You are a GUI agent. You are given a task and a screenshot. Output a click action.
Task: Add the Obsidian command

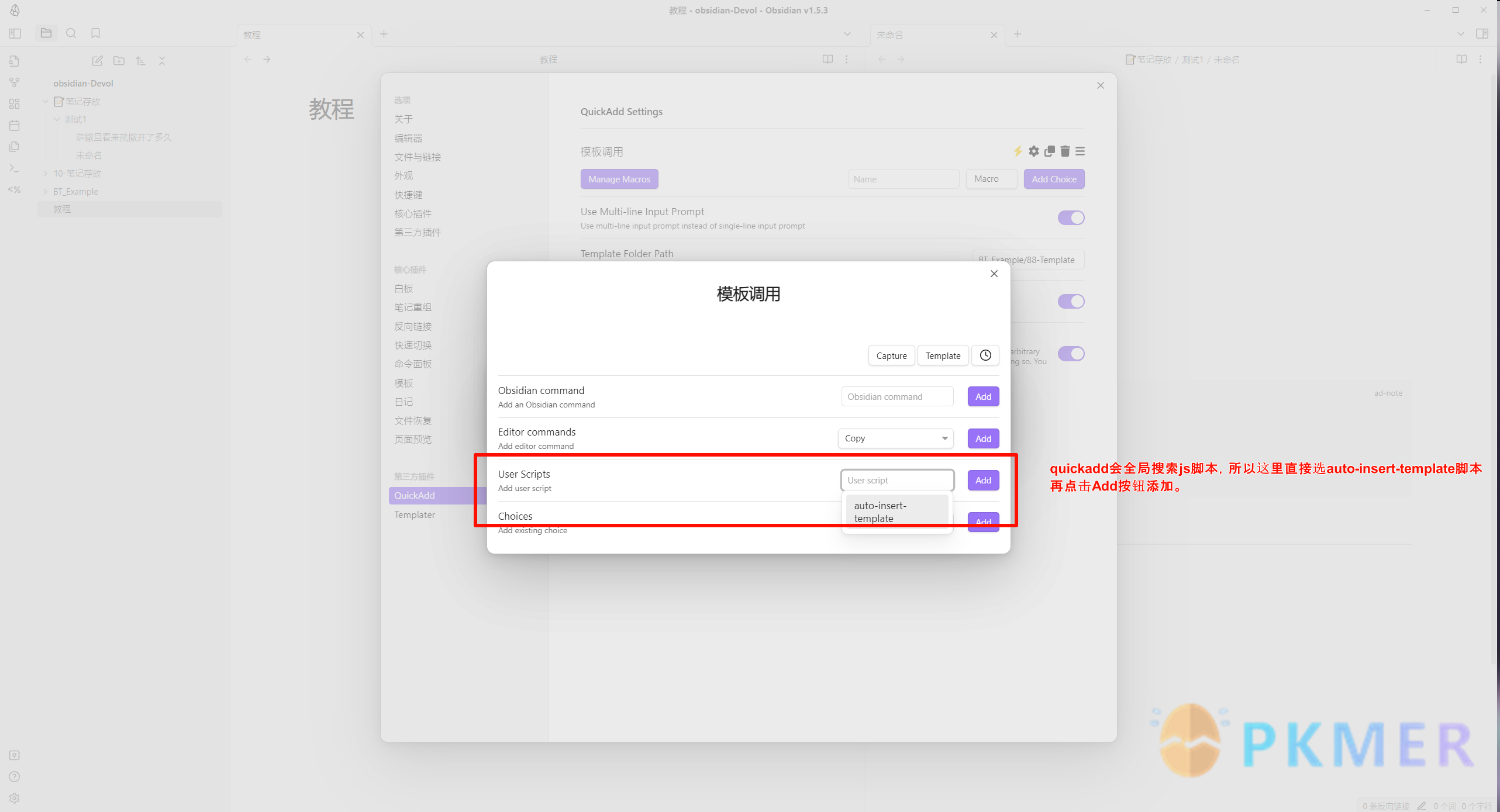(x=983, y=397)
